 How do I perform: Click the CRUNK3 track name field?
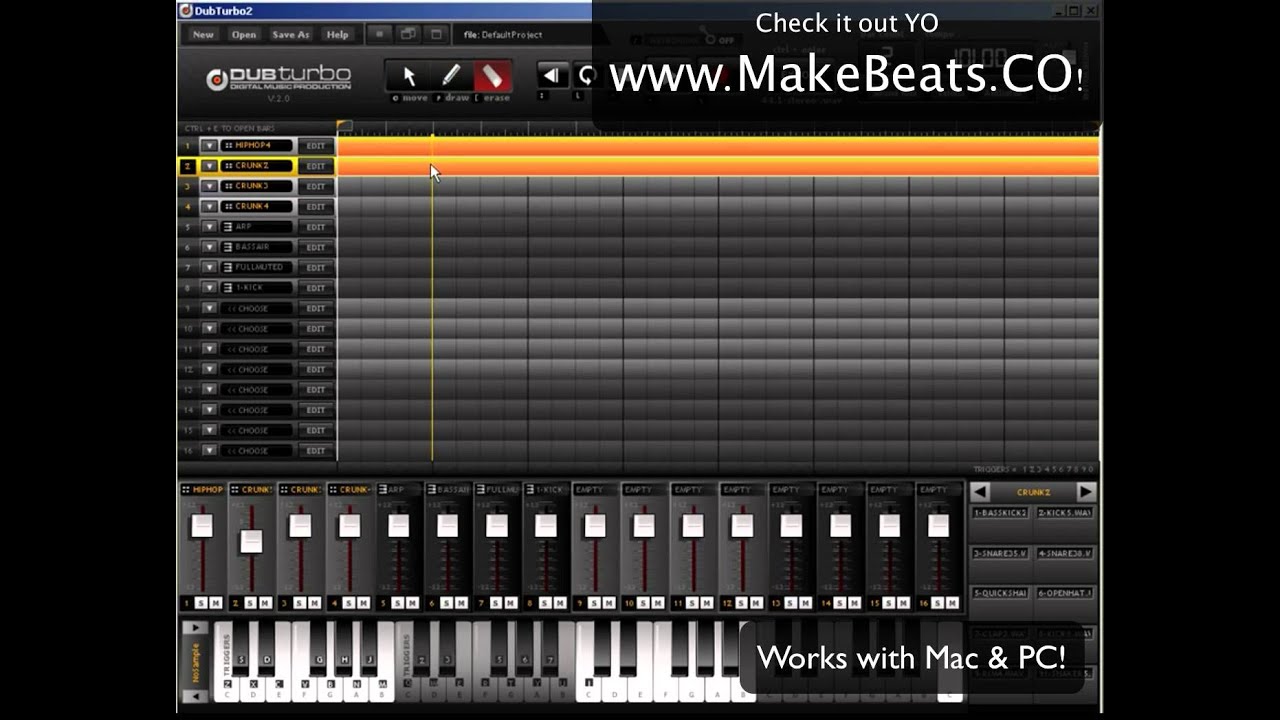click(x=258, y=186)
